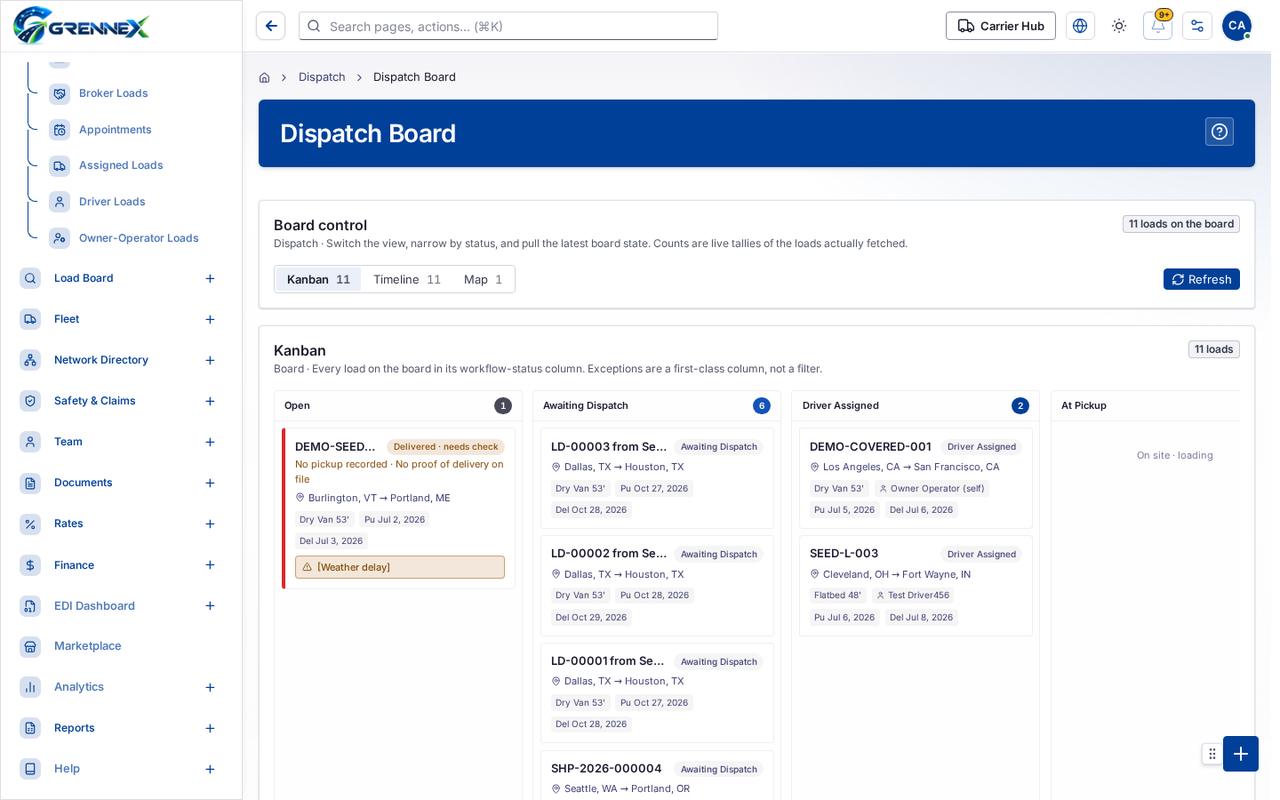Open the CA user avatar menu

[1237, 26]
